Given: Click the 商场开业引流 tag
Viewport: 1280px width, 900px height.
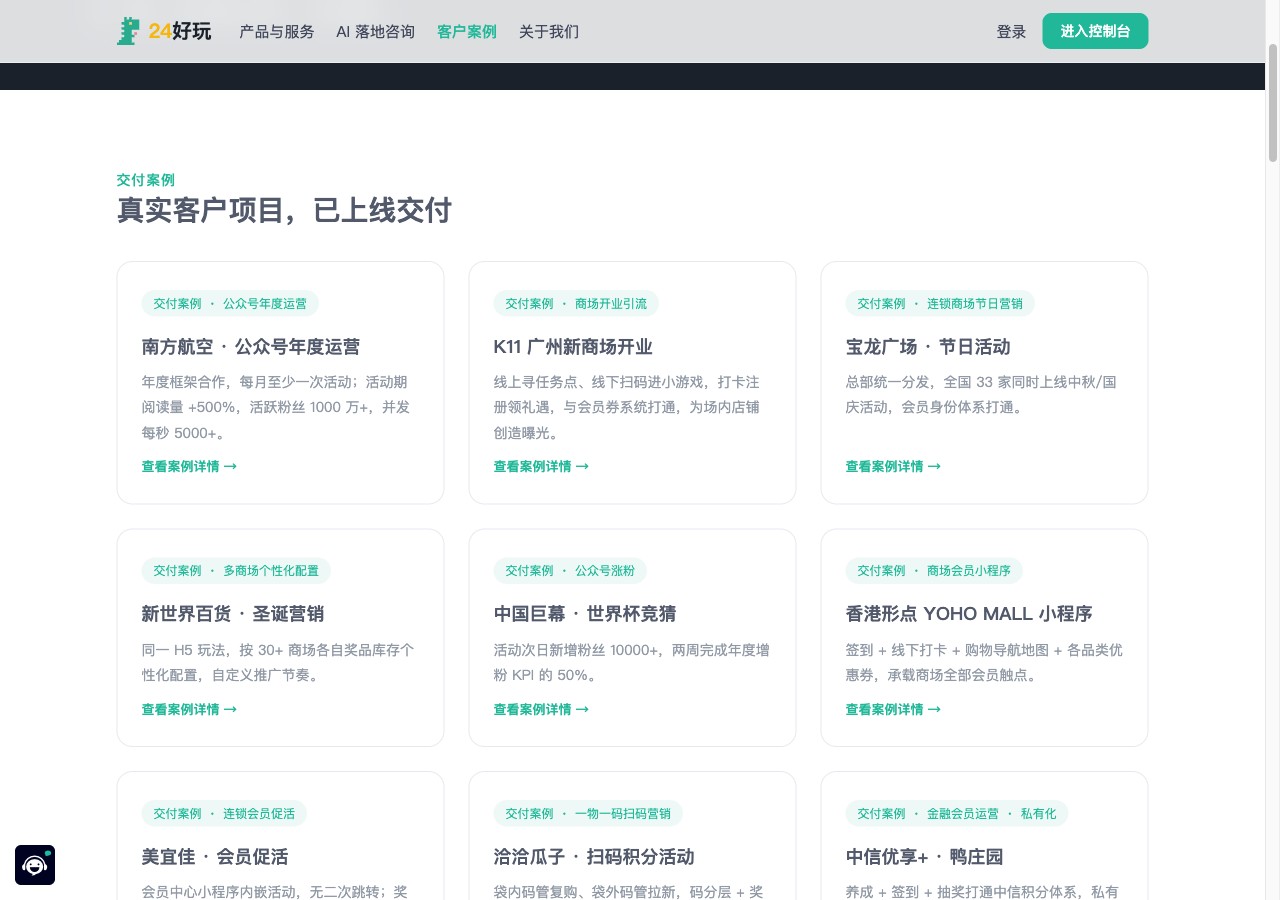Looking at the screenshot, I should pos(576,304).
